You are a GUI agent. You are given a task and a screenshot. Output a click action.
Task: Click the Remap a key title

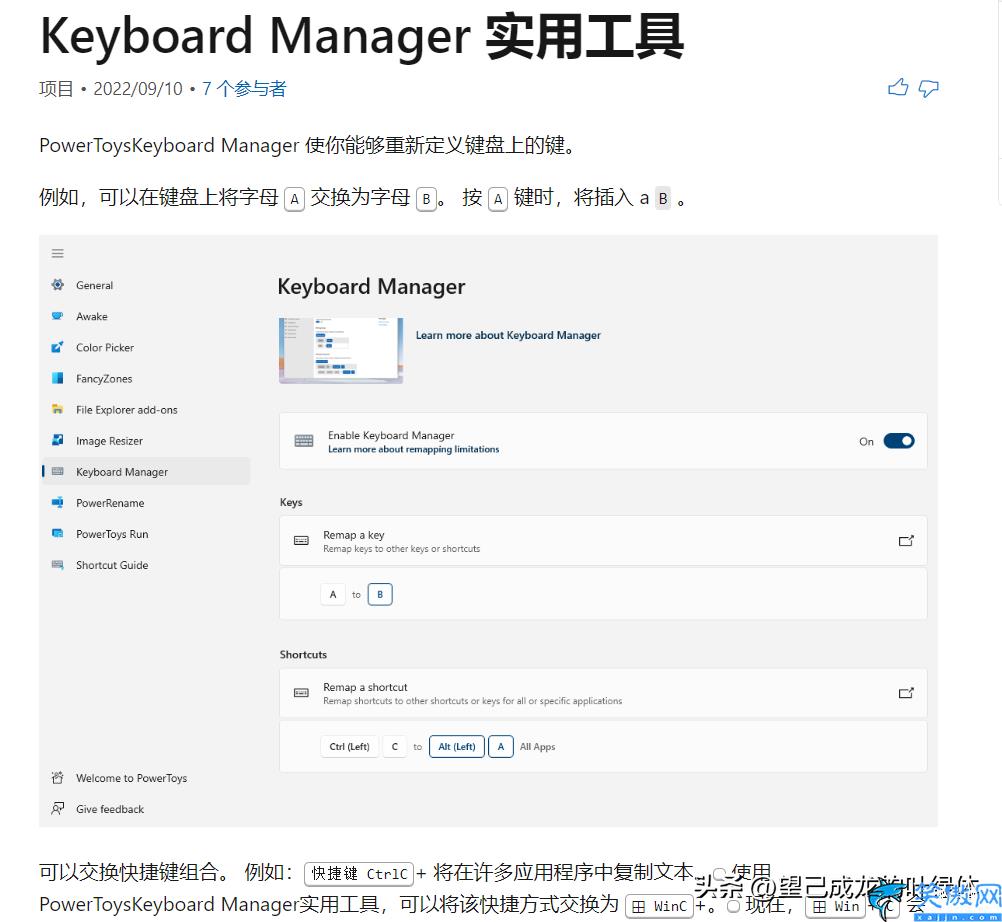click(x=353, y=535)
